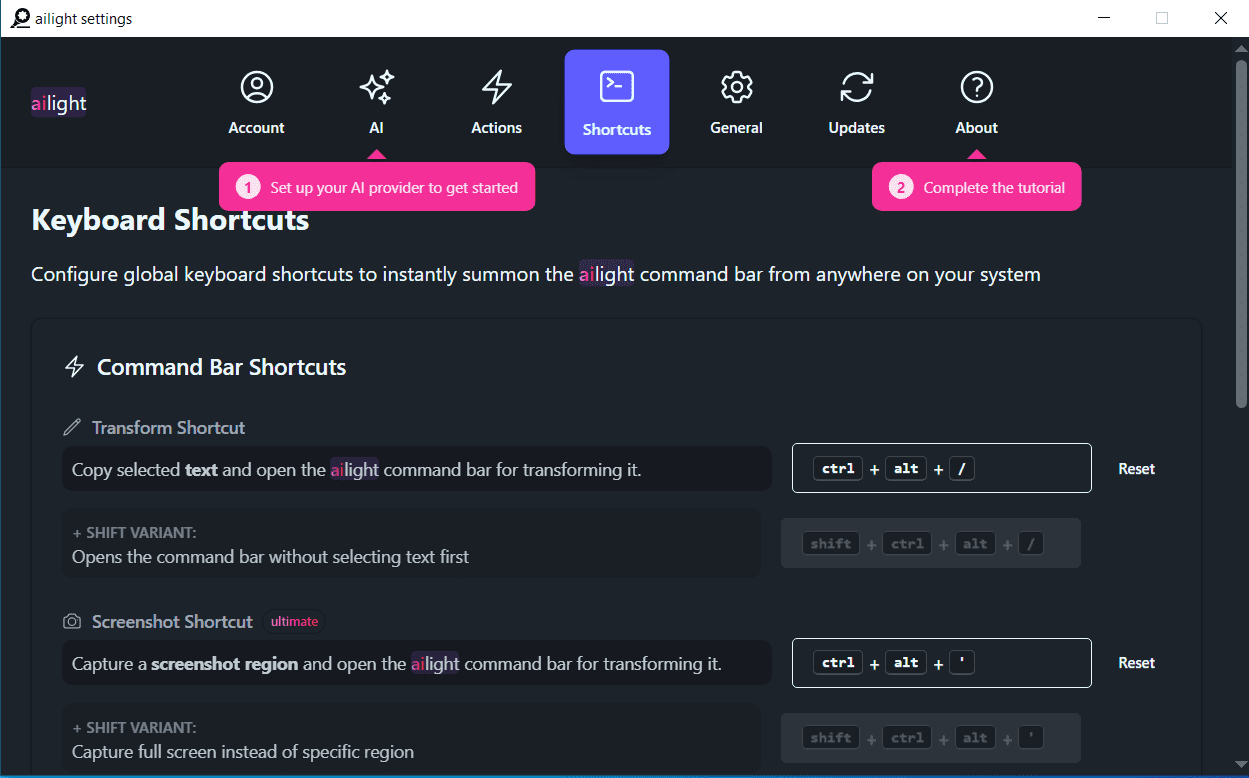Close the ailight settings window
This screenshot has height=778, width=1249.
pyautogui.click(x=1221, y=18)
